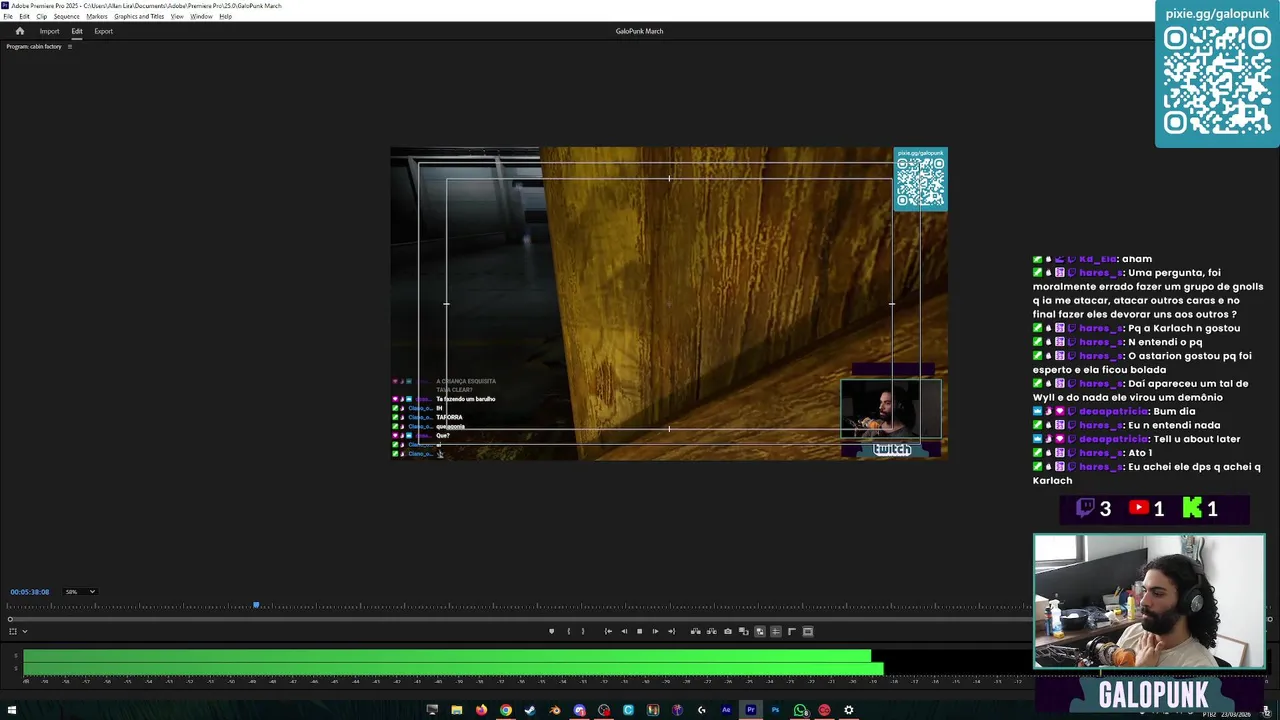The width and height of the screenshot is (1280, 720).
Task: Click the Mark In bracket button
Action: pyautogui.click(x=568, y=631)
